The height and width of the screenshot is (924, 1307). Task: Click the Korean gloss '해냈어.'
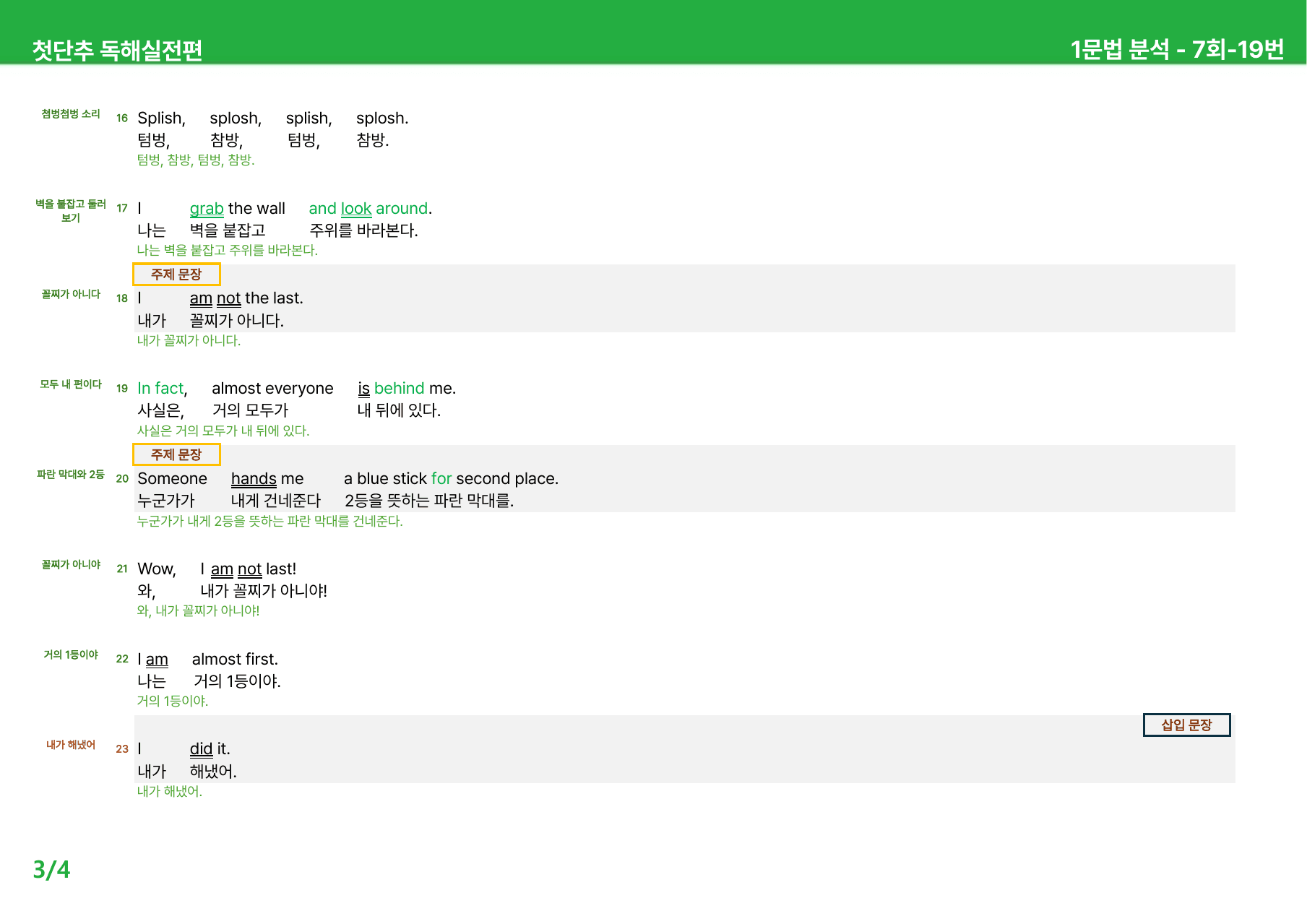213,771
